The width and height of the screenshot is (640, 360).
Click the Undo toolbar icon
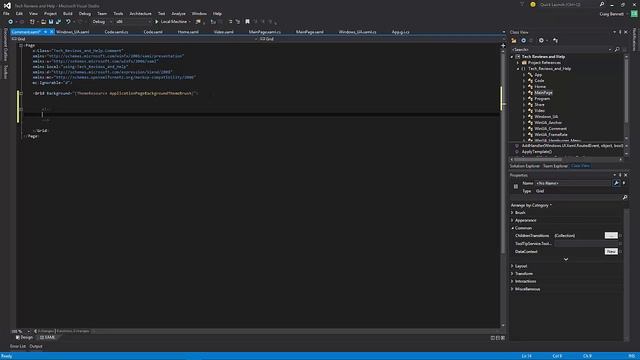click(x=68, y=22)
